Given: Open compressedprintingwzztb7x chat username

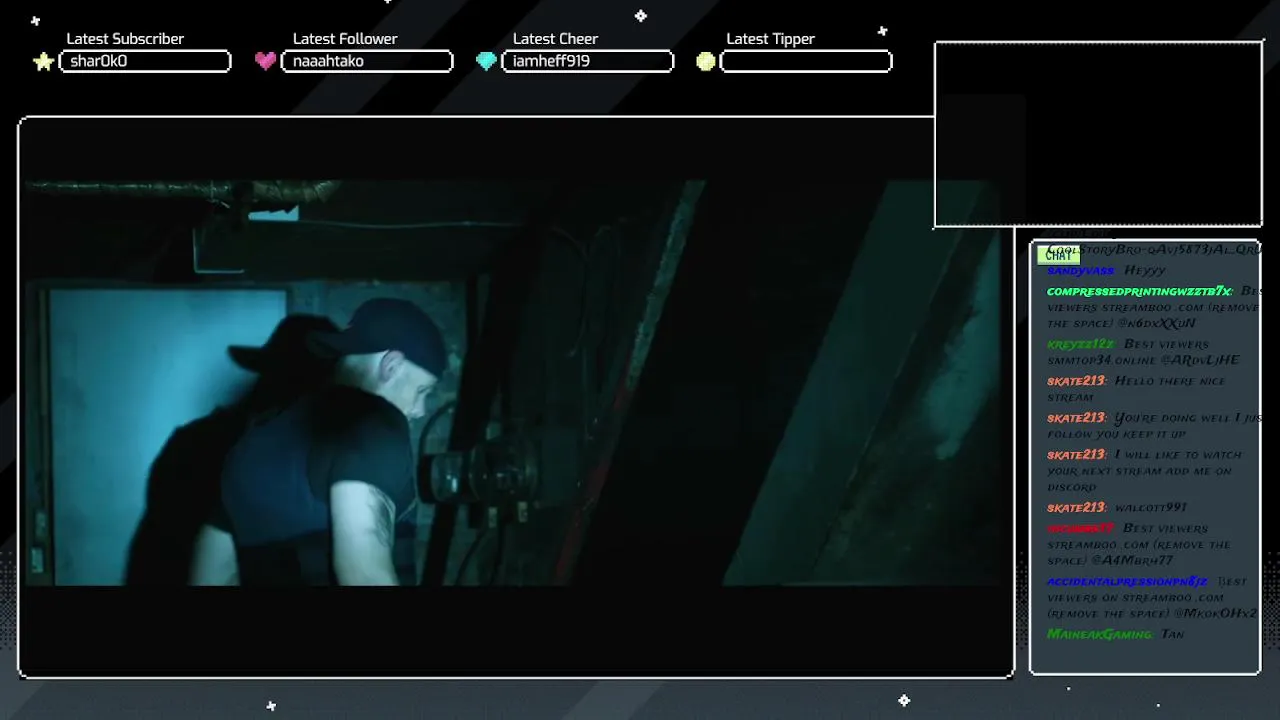Looking at the screenshot, I should click(1139, 291).
